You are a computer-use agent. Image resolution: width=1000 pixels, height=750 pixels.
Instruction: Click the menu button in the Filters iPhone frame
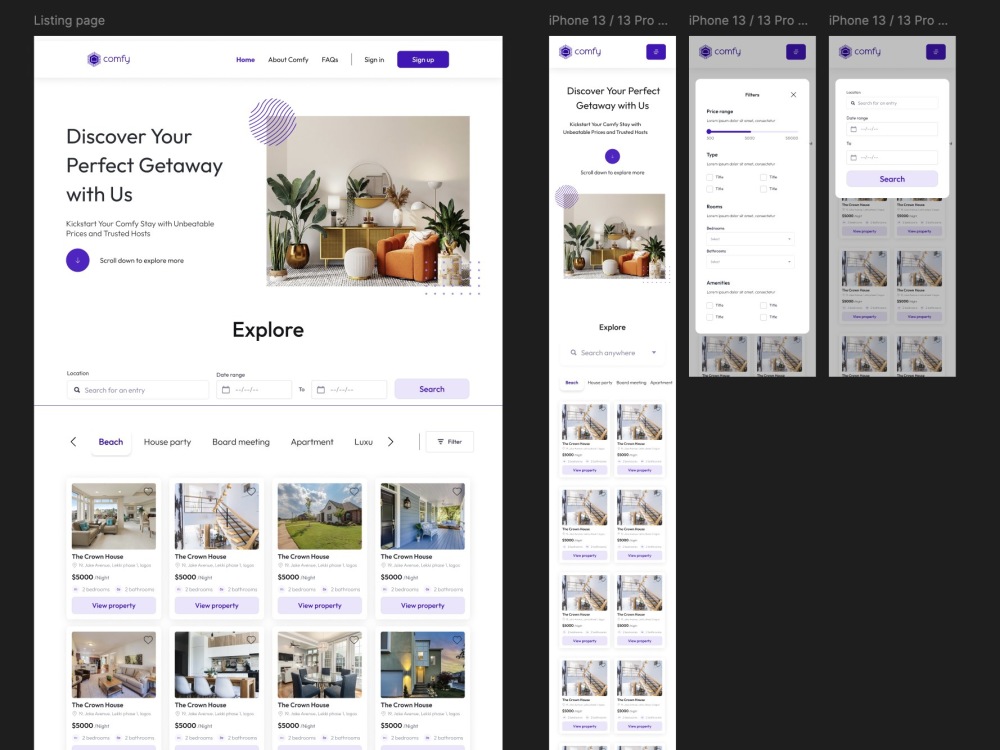click(795, 52)
